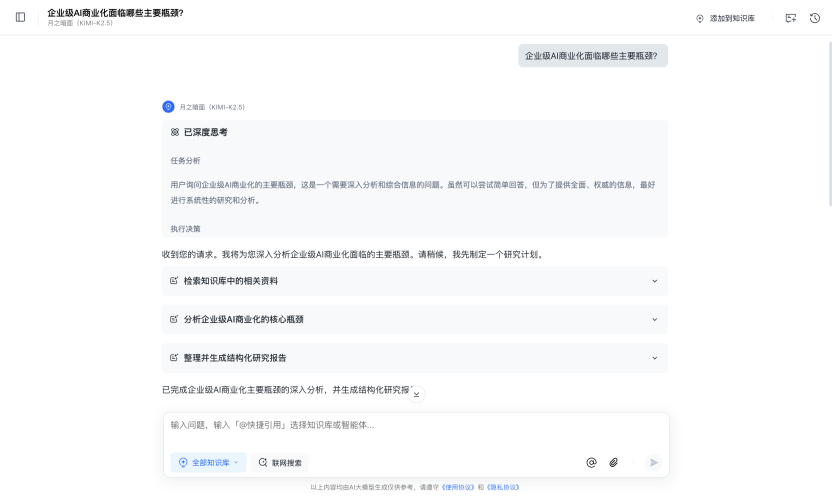Screen dimensions: 832x500
Task: Click the icon beside 检索知识库中的相关资料
Action: click(174, 281)
